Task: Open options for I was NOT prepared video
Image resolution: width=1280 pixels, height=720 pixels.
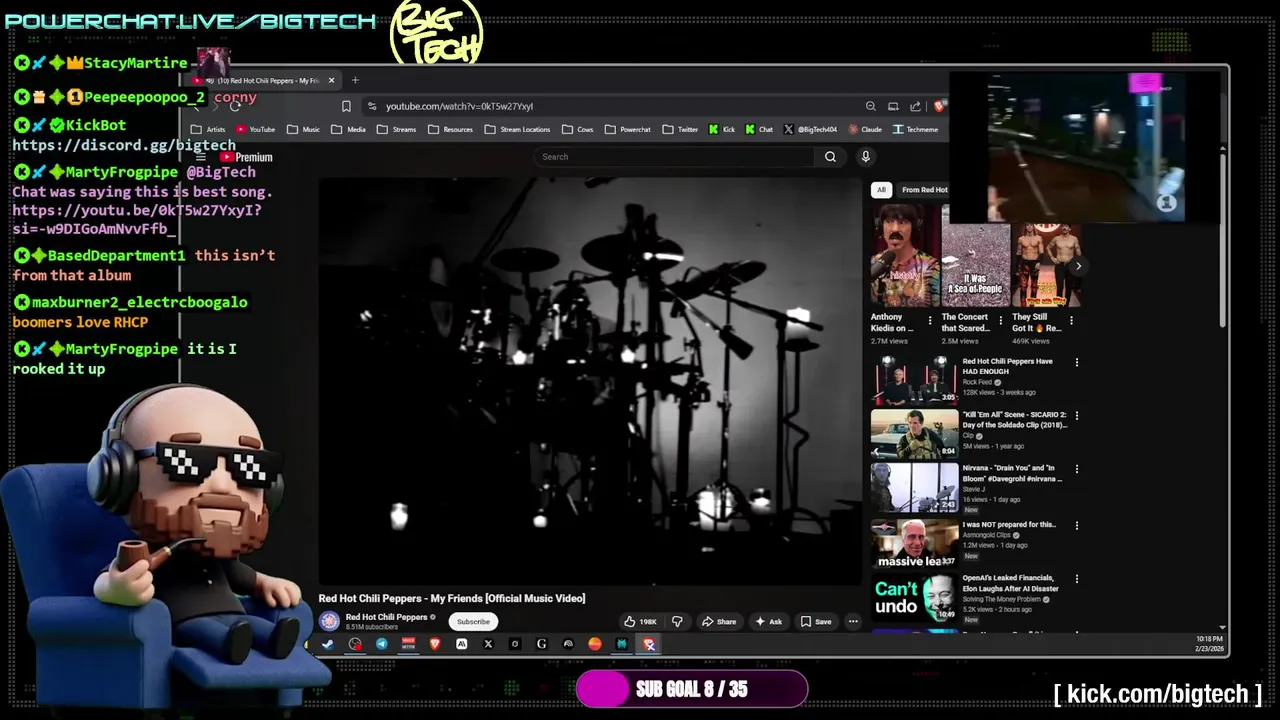Action: pos(1077,525)
